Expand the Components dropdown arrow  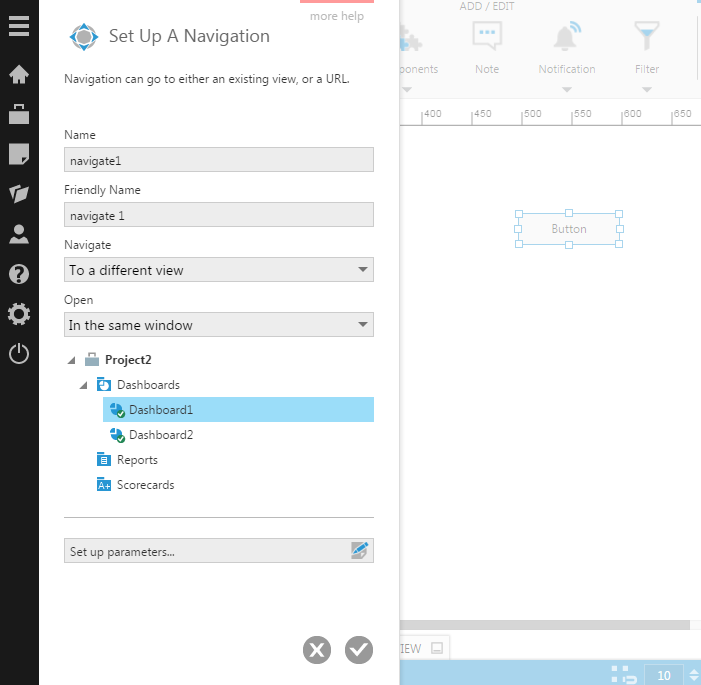pos(407,90)
